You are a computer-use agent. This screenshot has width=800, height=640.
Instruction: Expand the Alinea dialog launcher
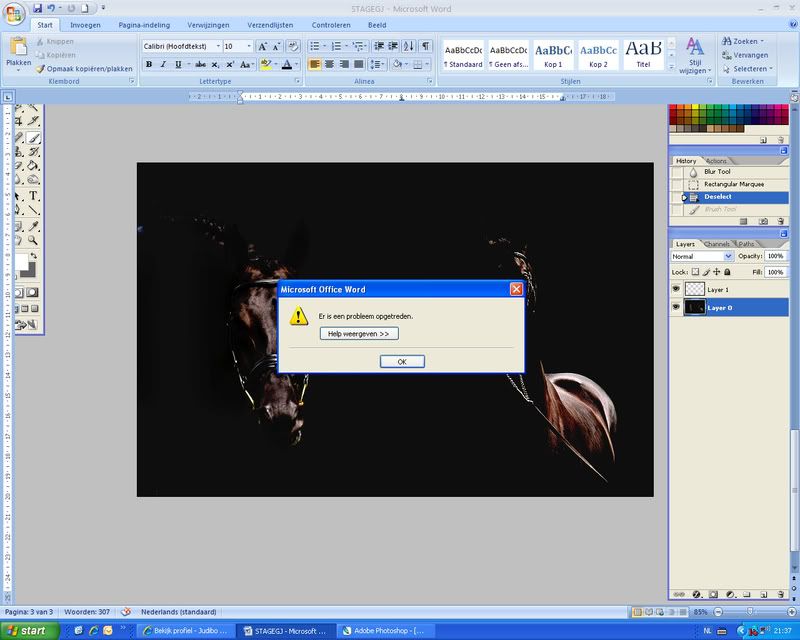pos(430,81)
